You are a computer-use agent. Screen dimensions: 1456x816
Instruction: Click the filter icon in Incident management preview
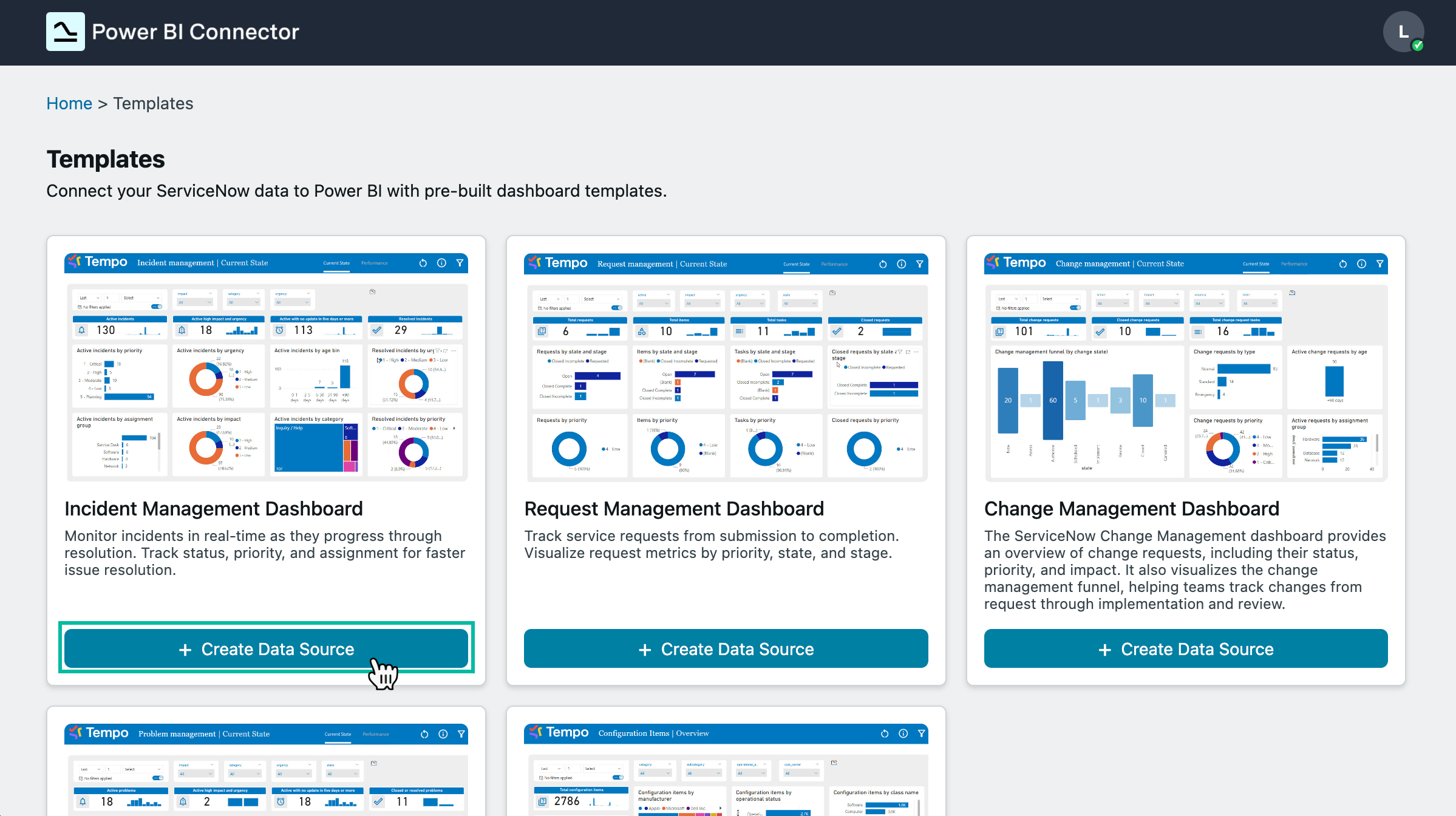click(x=460, y=263)
